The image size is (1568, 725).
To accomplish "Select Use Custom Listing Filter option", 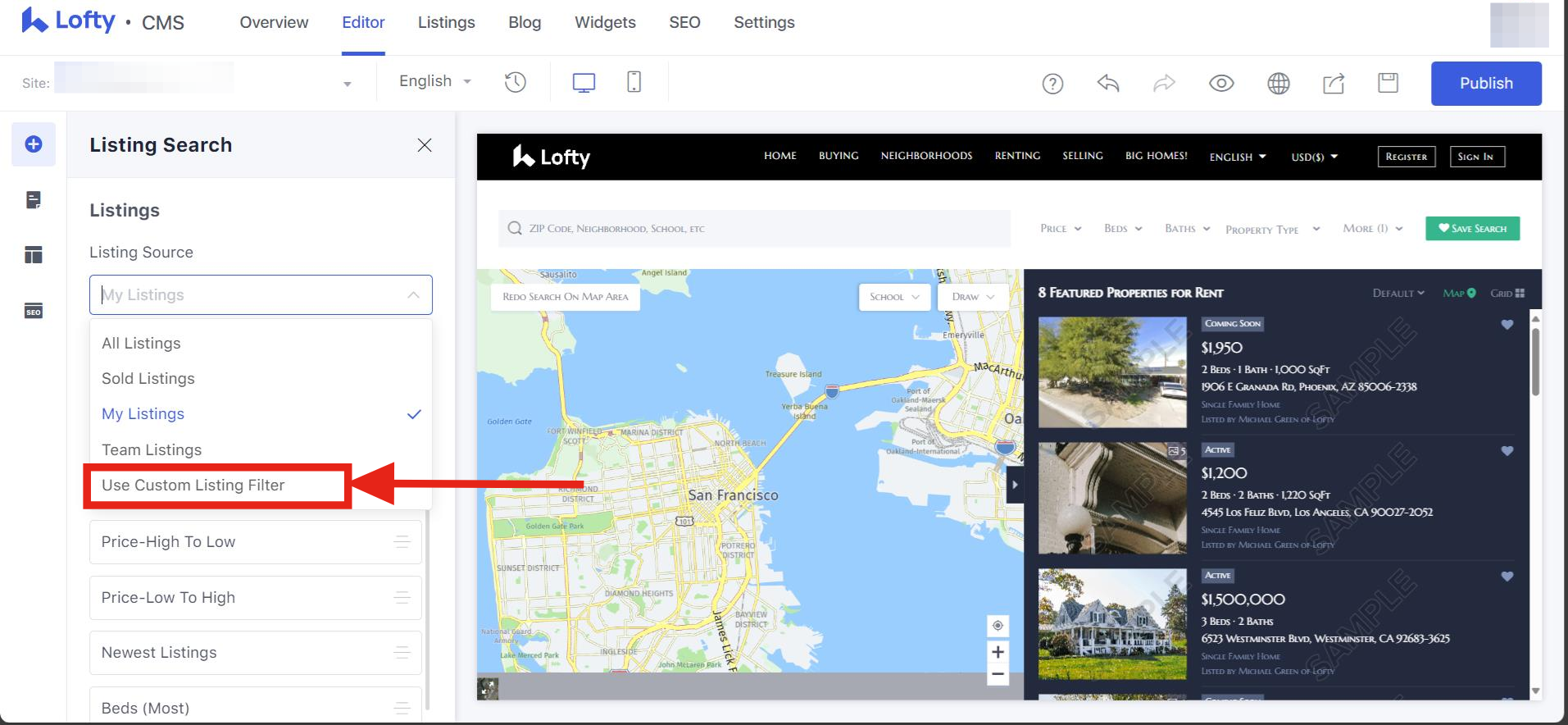I will (193, 486).
